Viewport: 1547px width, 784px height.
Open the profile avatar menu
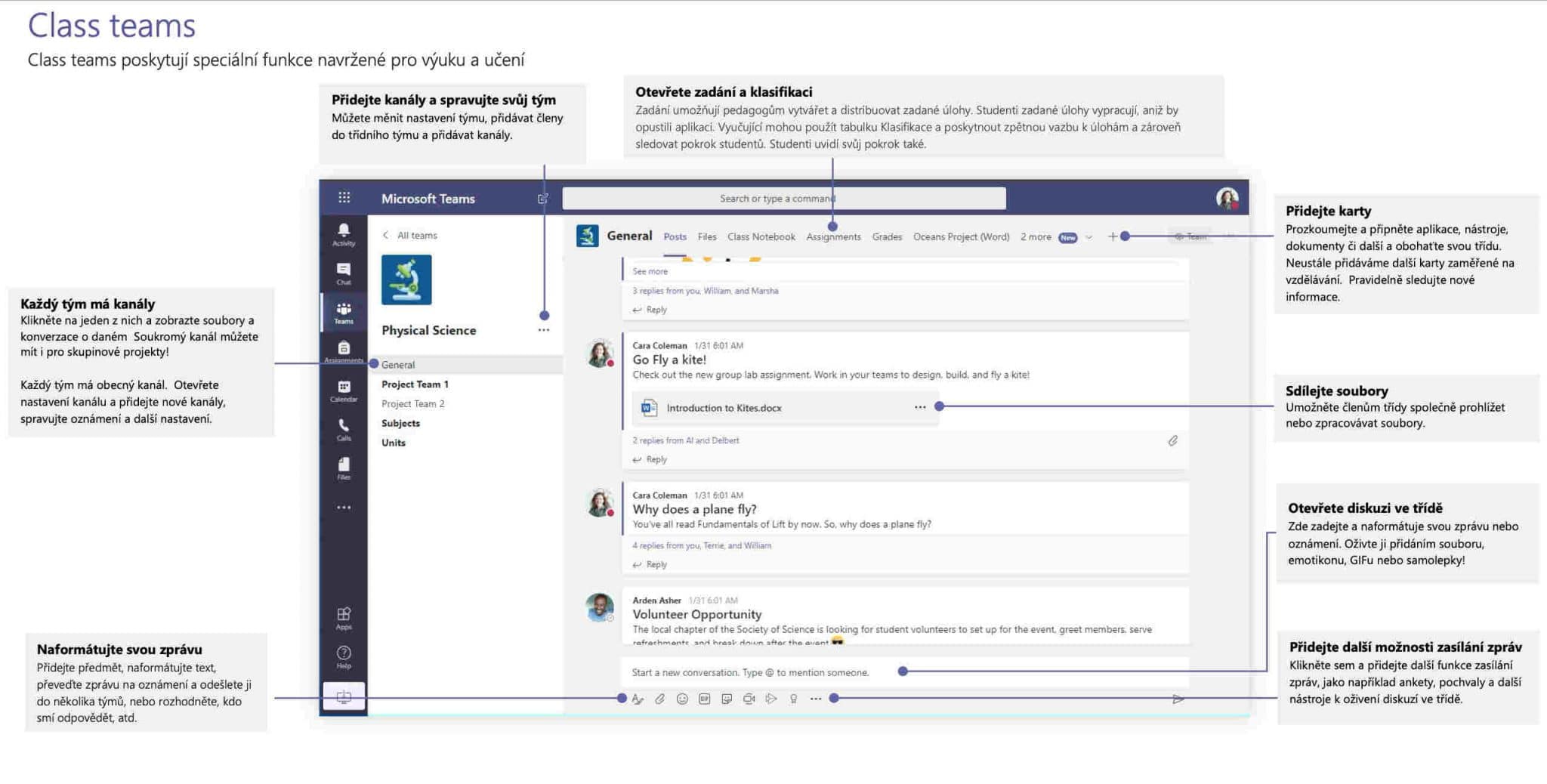tap(1227, 199)
